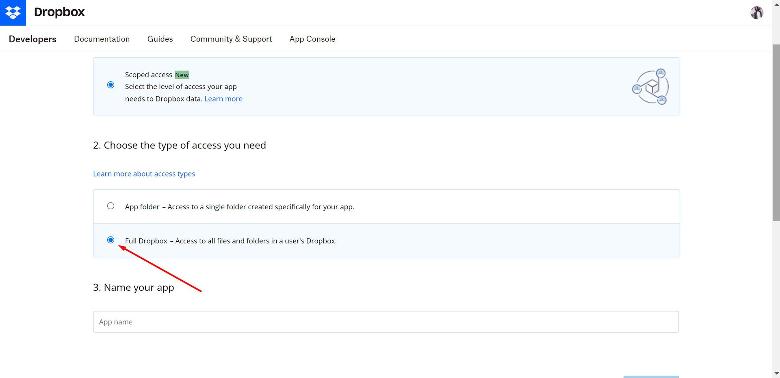780x378 pixels.
Task: Follow the Learn more link
Action: (223, 98)
